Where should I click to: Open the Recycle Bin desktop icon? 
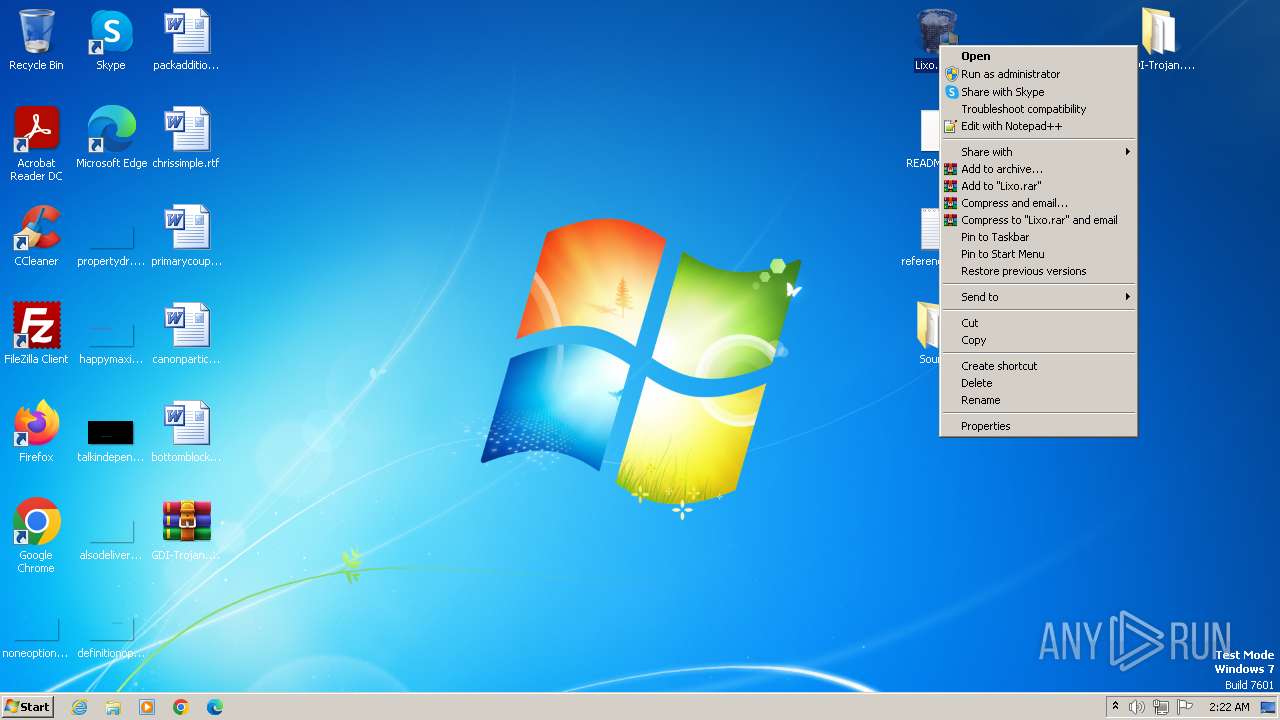click(x=36, y=41)
